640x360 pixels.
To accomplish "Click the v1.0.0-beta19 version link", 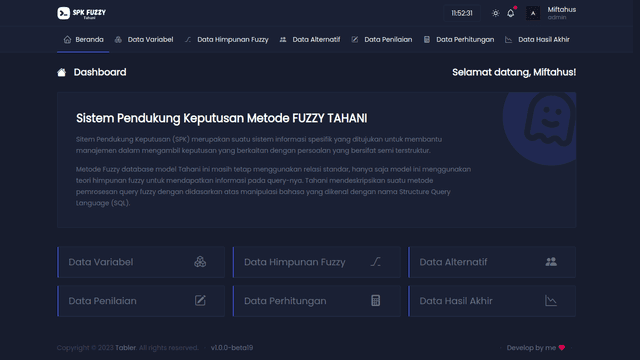I will [232, 348].
